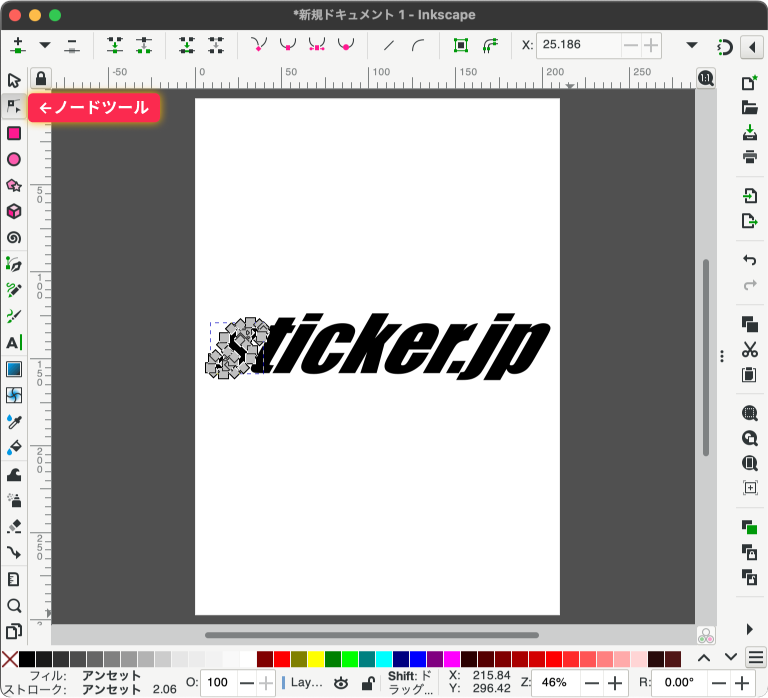Cut selection with scissors icon
The height and width of the screenshot is (698, 768).
(x=749, y=349)
